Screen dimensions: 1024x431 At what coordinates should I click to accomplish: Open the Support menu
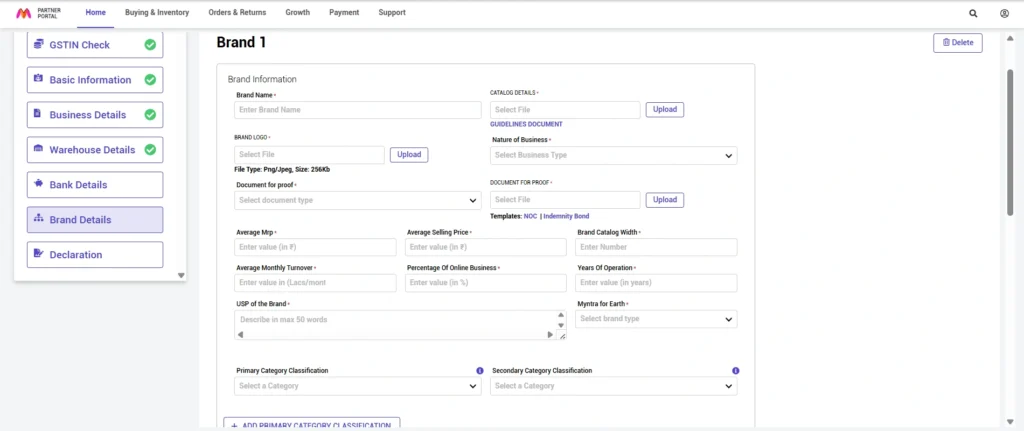pos(392,12)
